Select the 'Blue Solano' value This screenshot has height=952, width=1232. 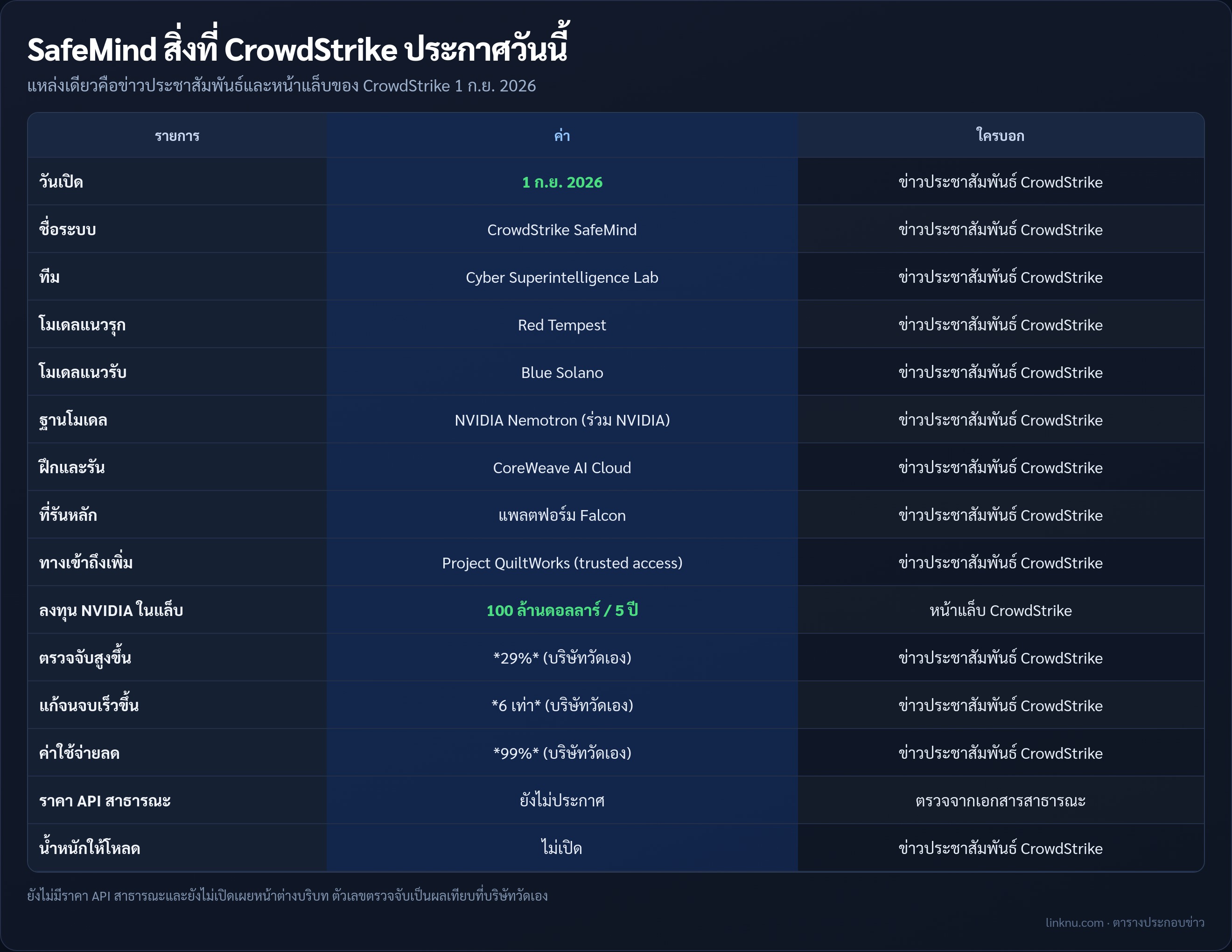562,373
